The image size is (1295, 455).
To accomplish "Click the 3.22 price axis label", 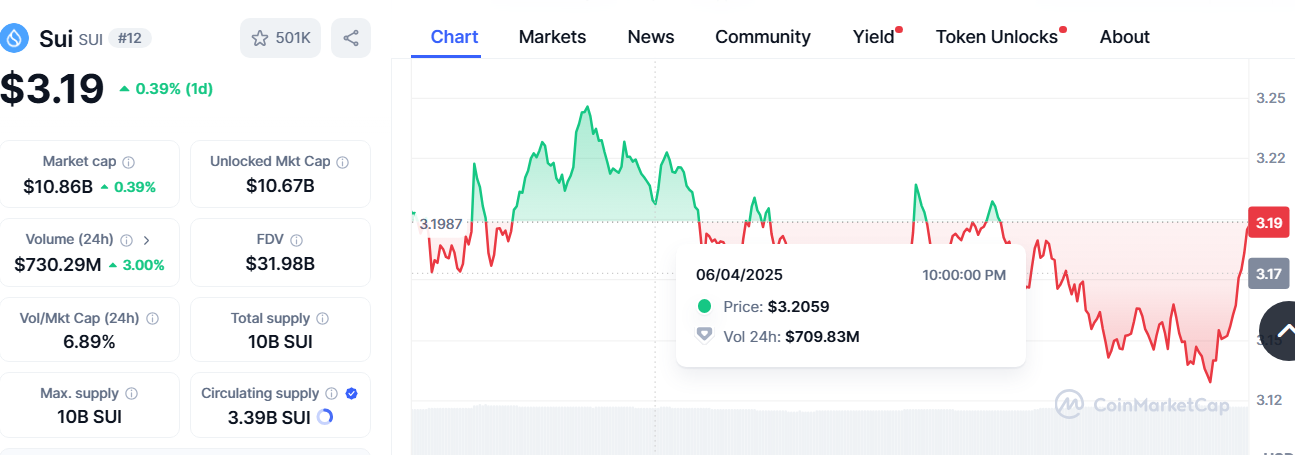I will tap(1270, 158).
